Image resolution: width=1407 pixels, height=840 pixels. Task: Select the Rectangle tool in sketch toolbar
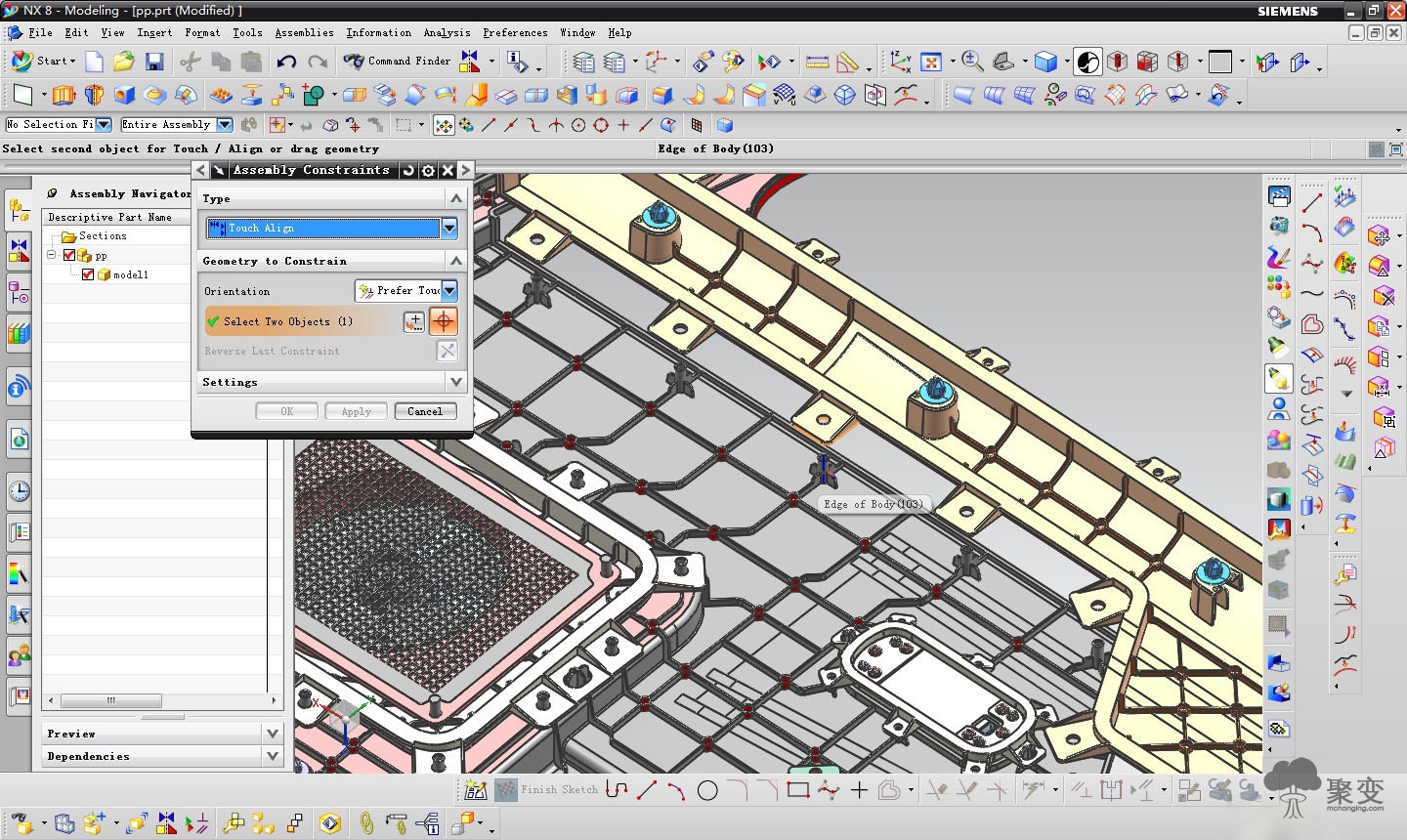[798, 790]
